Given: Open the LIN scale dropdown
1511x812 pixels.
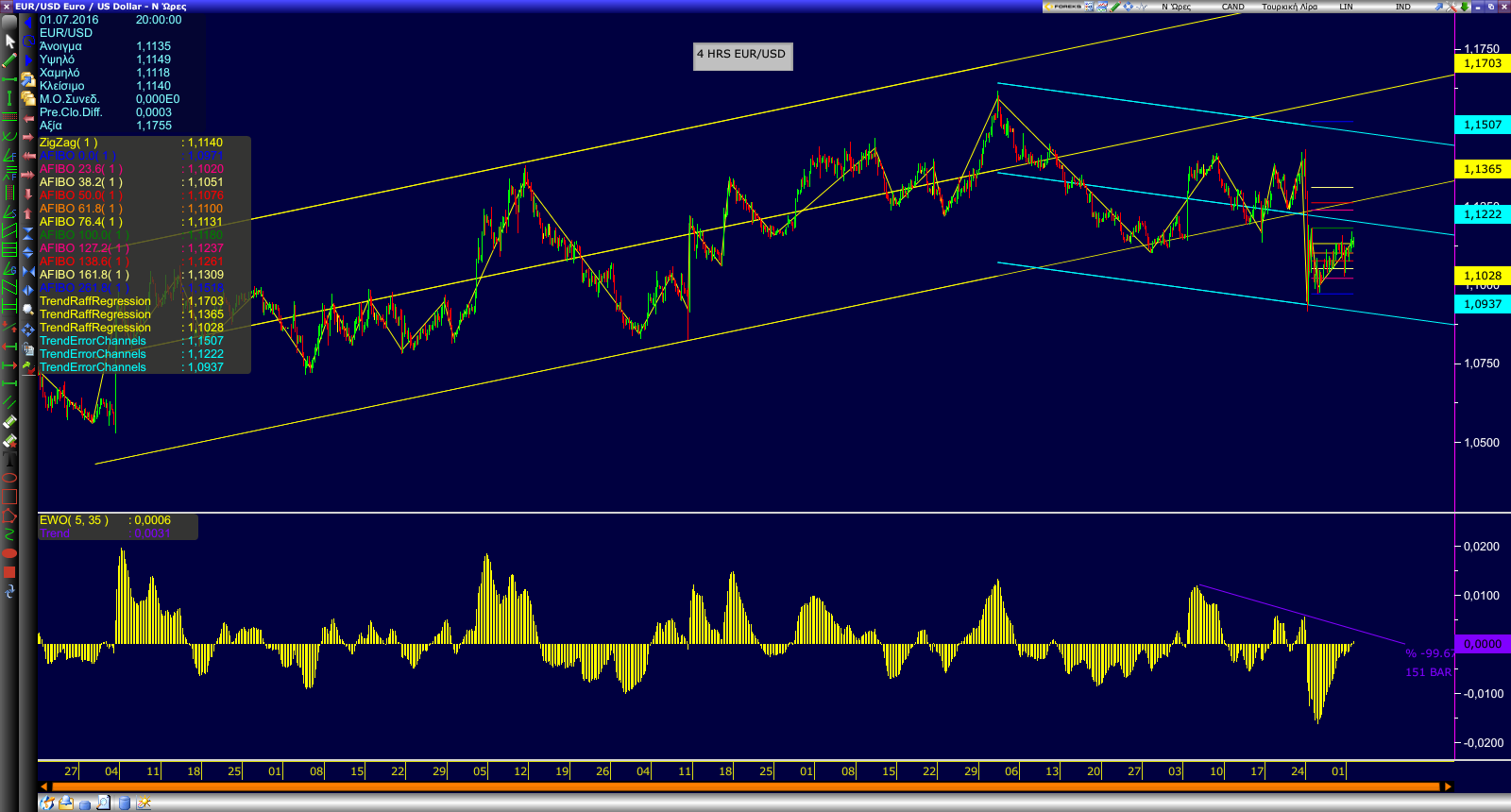Looking at the screenshot, I should tap(1346, 7).
